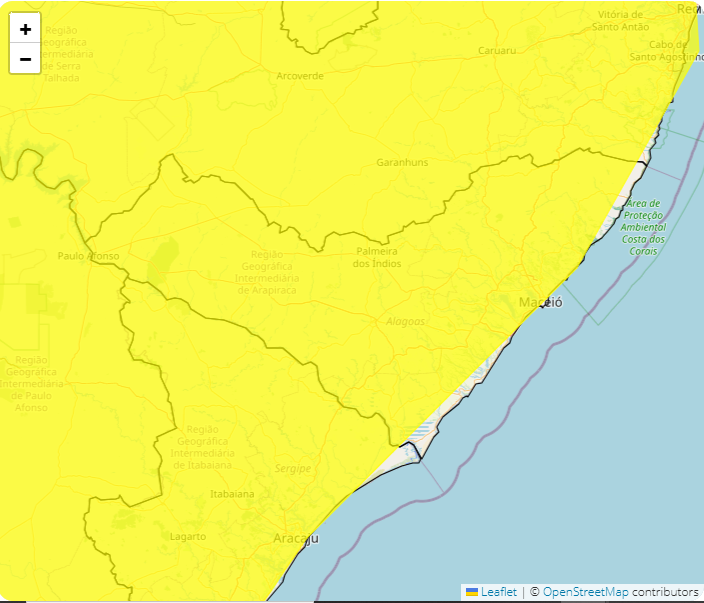The height and width of the screenshot is (603, 704).
Task: Click the Alagoas state label
Action: click(406, 321)
